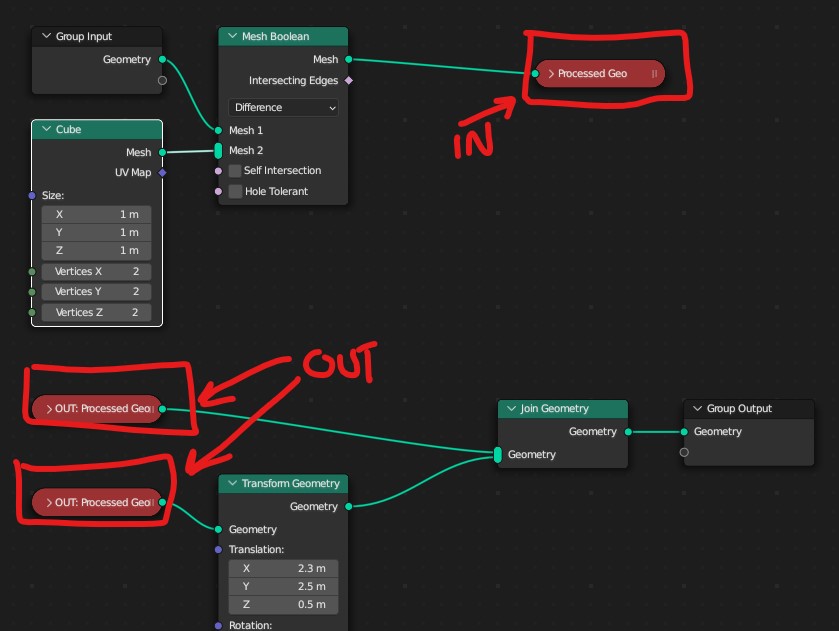
Task: Click the Intersecting Edges diamond socket
Action: tap(349, 80)
